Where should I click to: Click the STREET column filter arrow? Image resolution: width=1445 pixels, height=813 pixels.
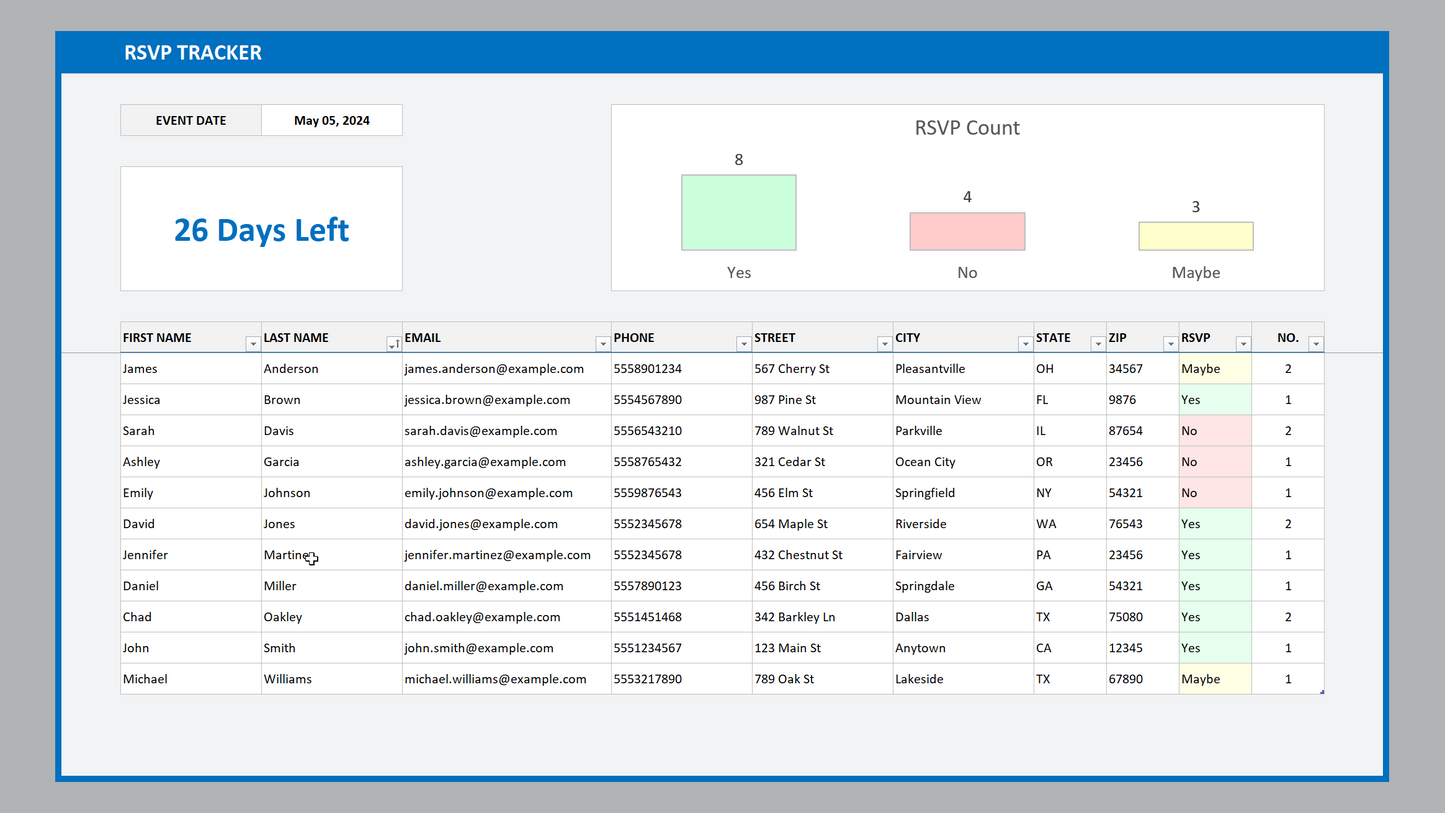pyautogui.click(x=884, y=344)
